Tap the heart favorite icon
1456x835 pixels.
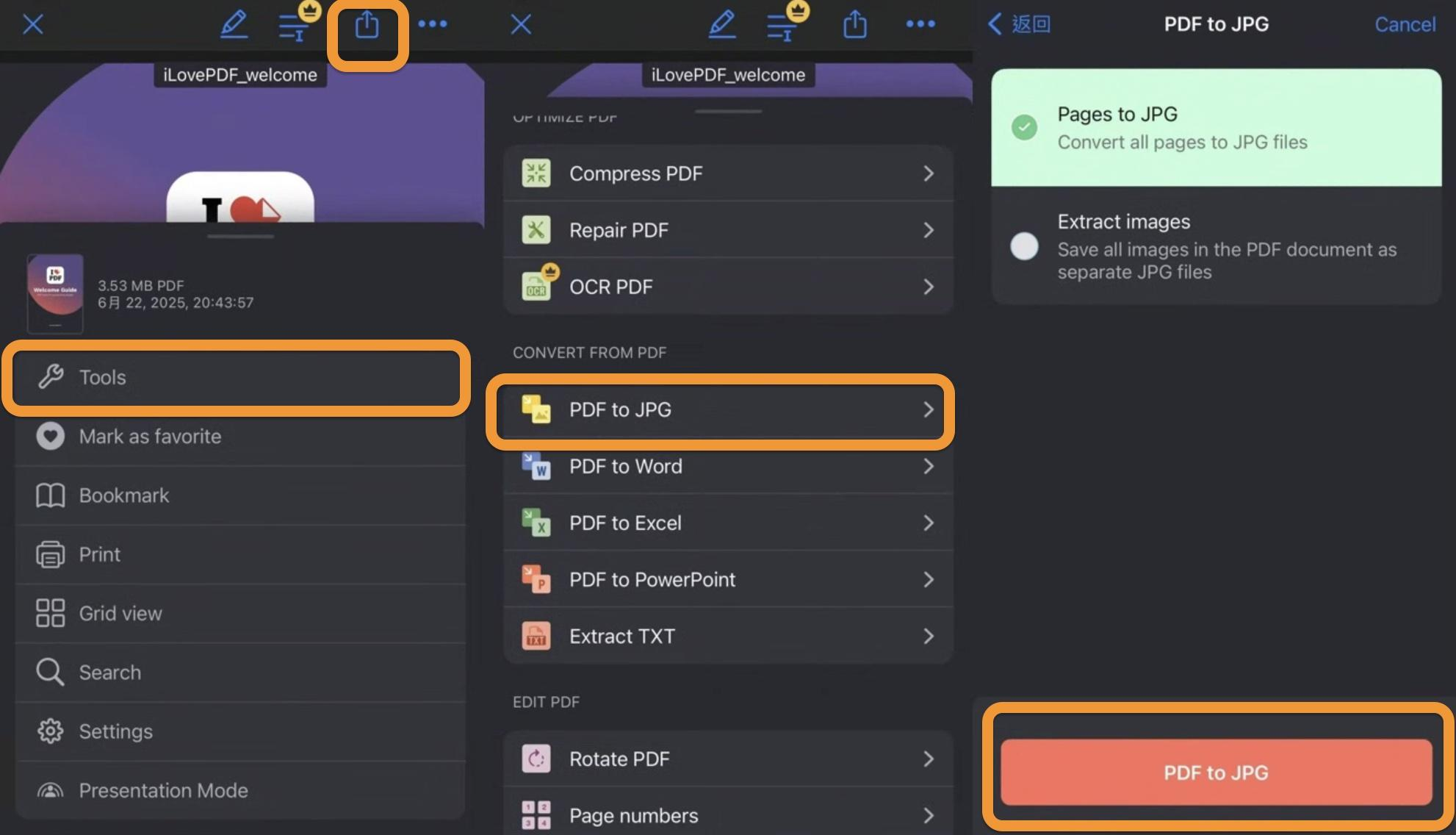point(51,437)
